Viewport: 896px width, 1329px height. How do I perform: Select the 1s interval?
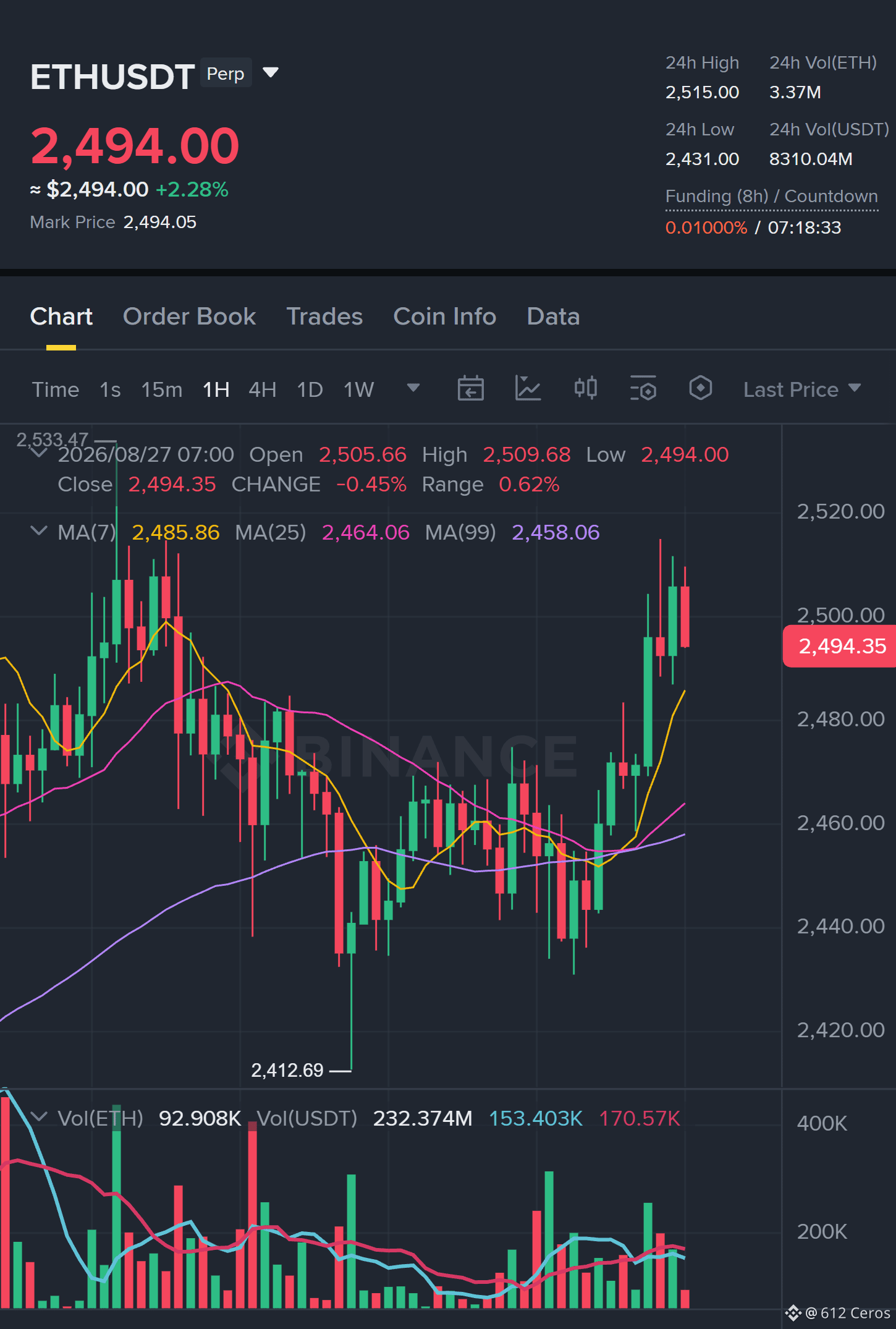point(110,389)
